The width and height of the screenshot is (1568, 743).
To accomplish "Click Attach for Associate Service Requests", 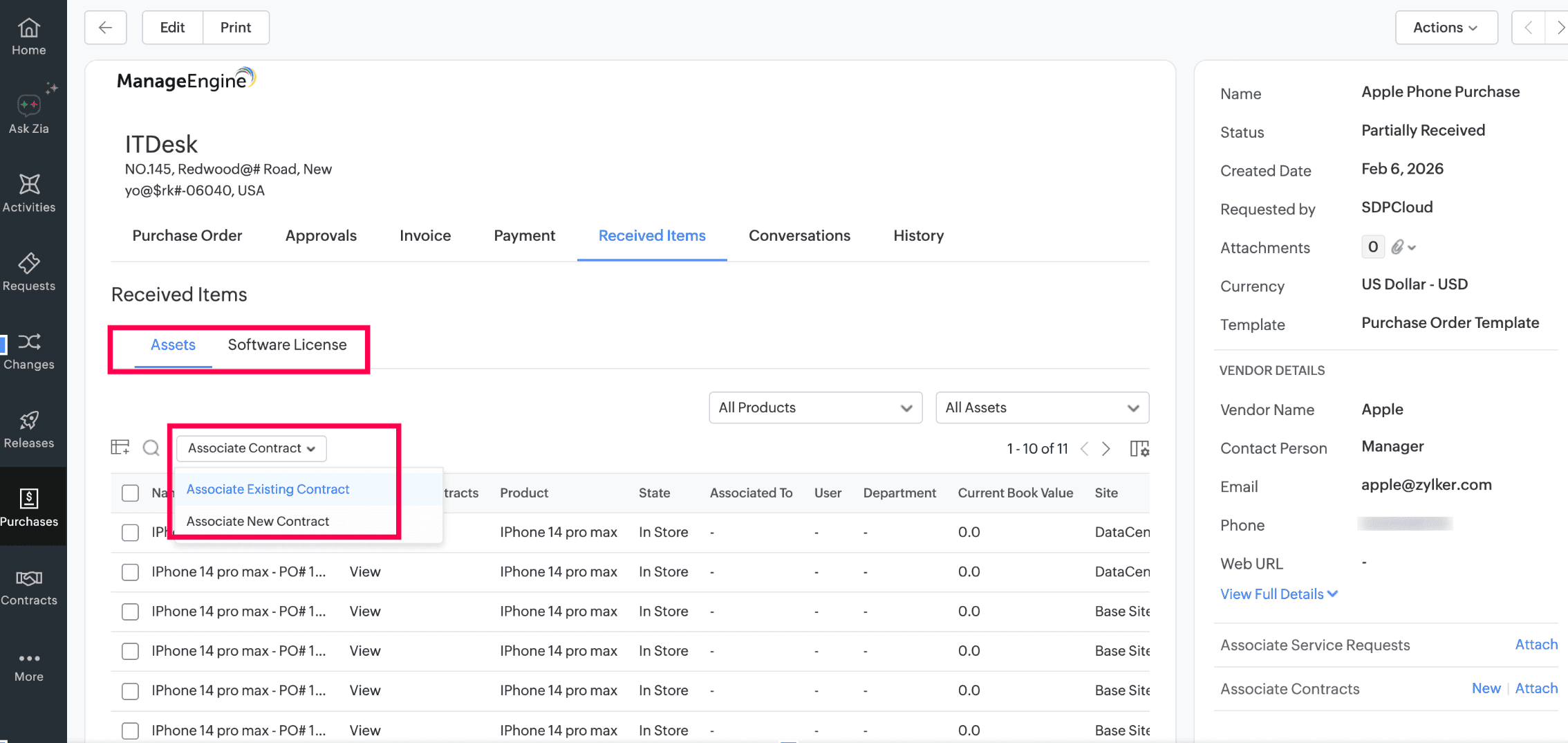I will coord(1536,645).
